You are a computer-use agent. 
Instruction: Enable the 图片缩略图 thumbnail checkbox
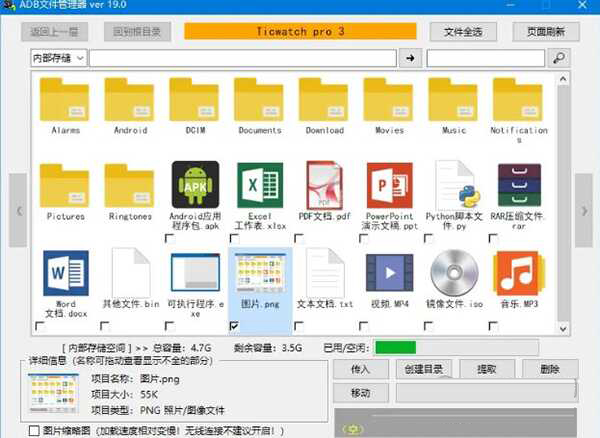[34, 431]
